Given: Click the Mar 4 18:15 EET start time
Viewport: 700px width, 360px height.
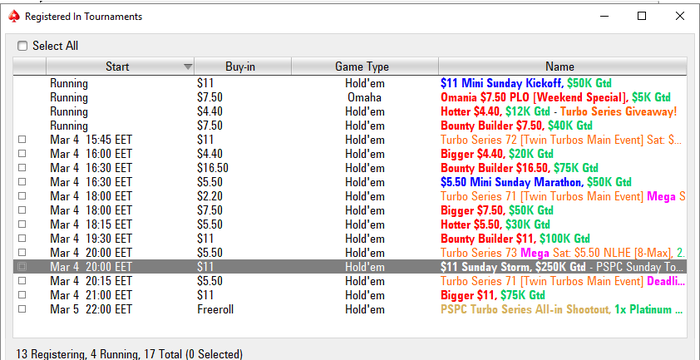Looking at the screenshot, I should 91,224.
